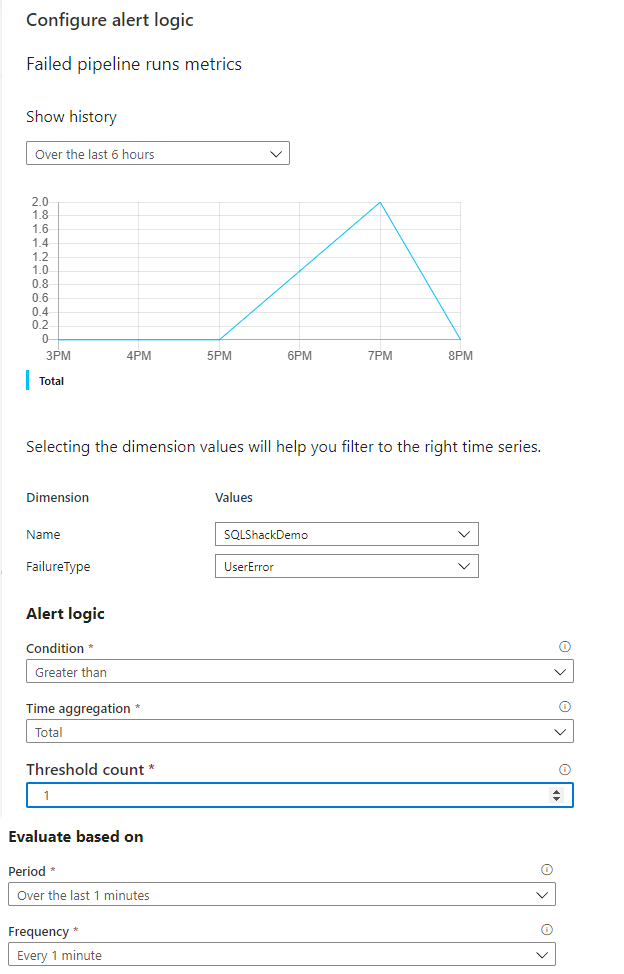Click the chevron arrow on FailureType dropdown

pyautogui.click(x=463, y=566)
